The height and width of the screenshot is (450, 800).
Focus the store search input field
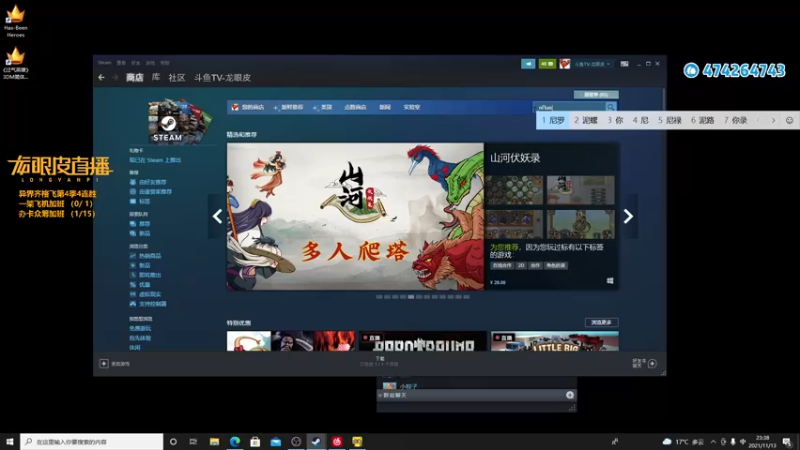[570, 107]
